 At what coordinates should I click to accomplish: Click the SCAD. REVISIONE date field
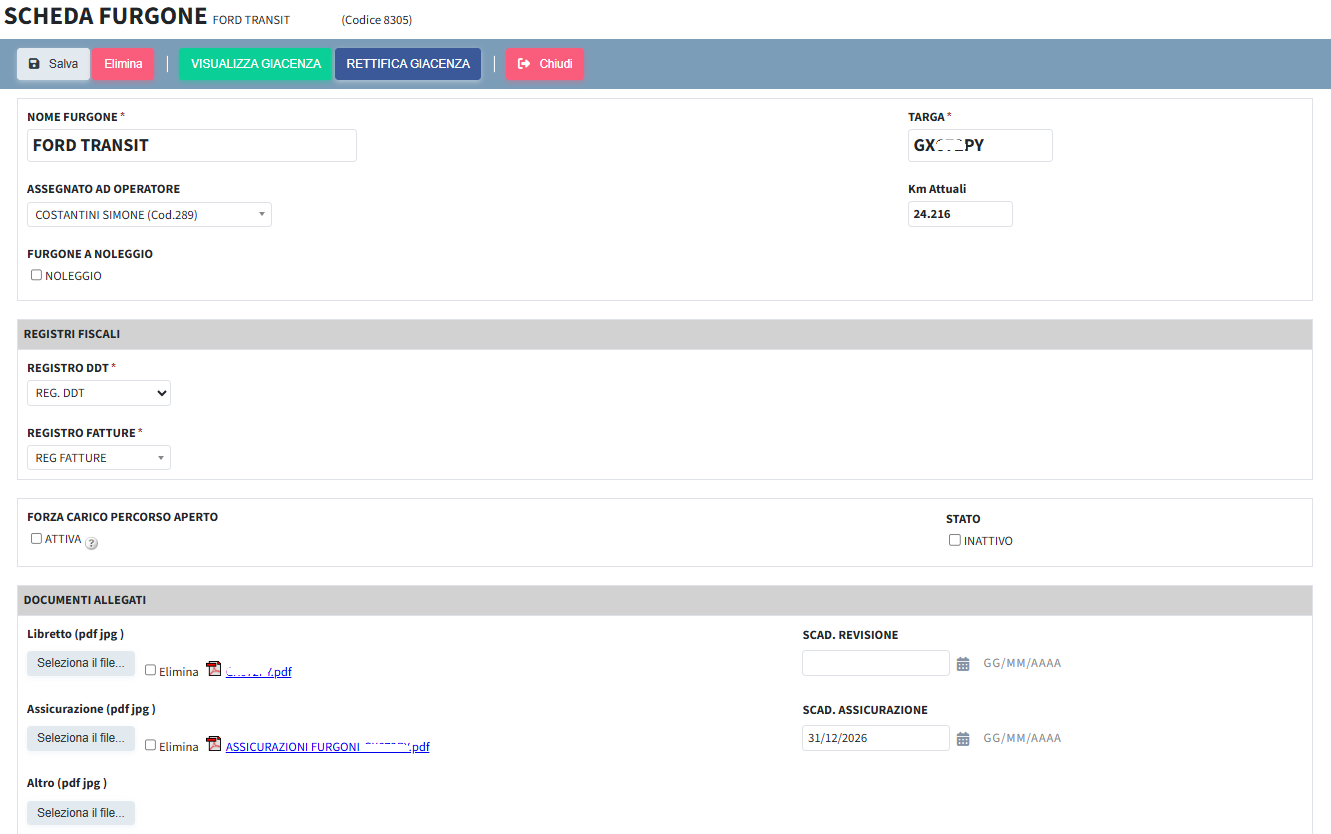click(x=876, y=663)
